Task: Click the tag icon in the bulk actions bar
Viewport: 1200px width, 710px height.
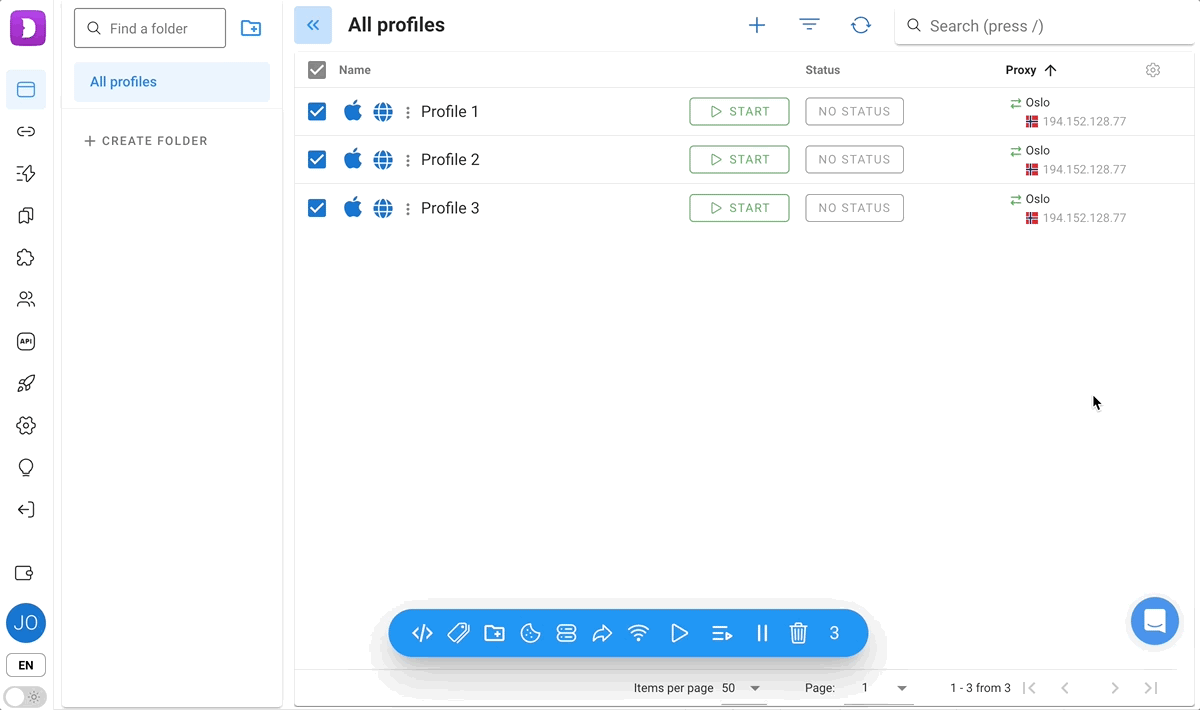Action: (x=458, y=633)
